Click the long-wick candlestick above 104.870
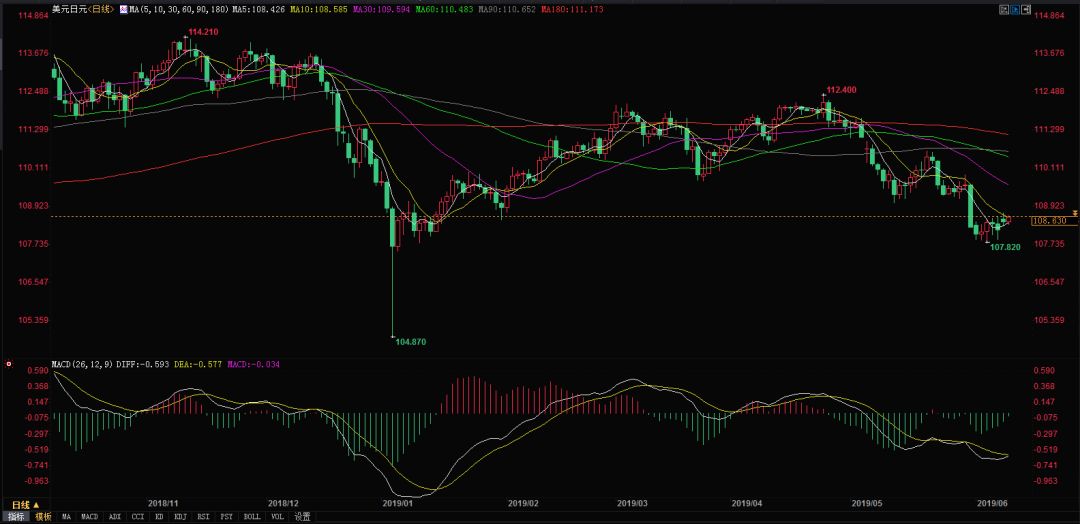1080x524 pixels. [393, 272]
